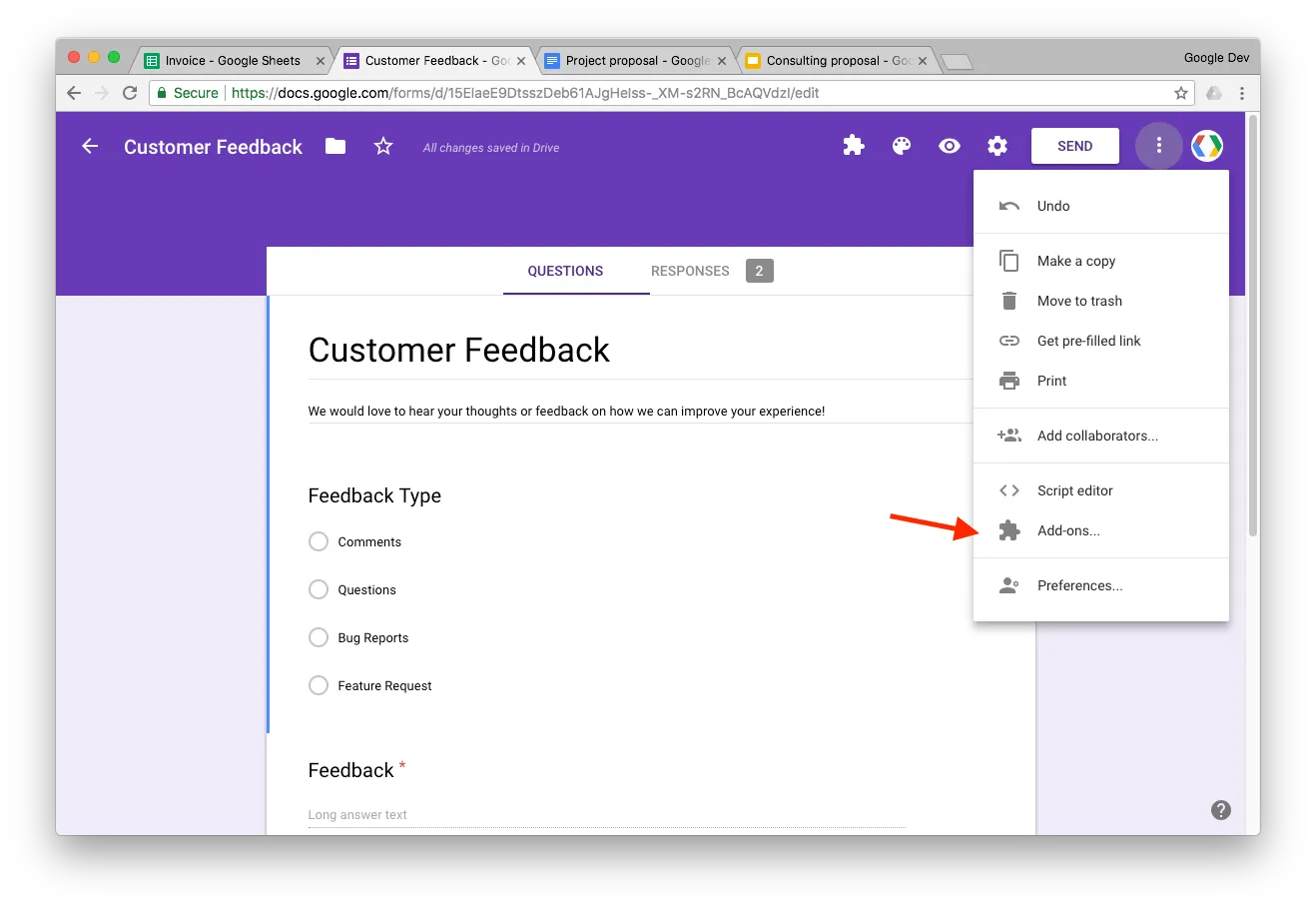The image size is (1316, 909).
Task: Choose Add collaborators from the menu
Action: pyautogui.click(x=1097, y=436)
